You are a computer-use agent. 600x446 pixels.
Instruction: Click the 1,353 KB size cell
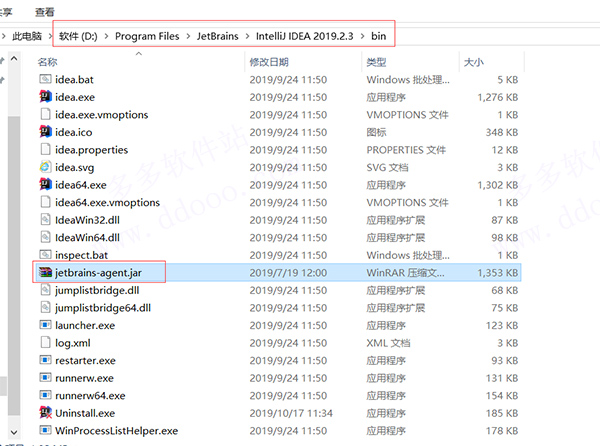click(497, 272)
